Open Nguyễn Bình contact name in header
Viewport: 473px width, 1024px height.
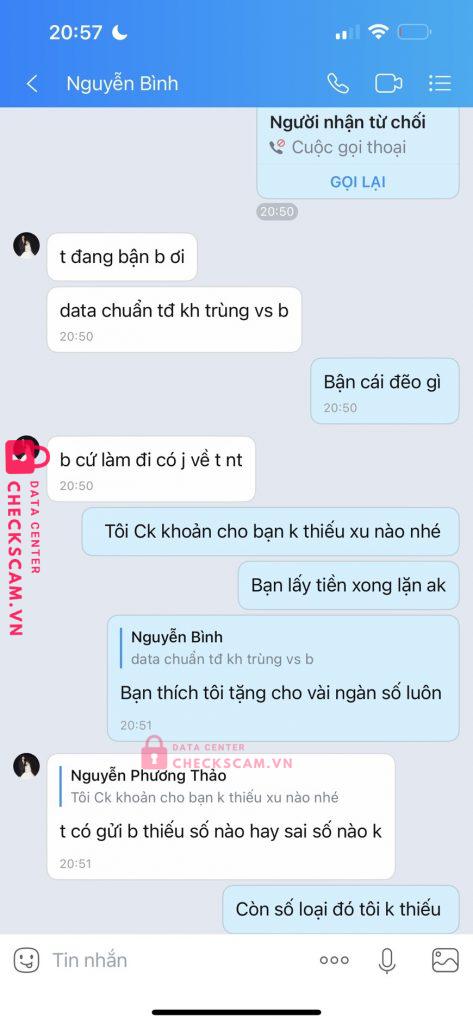coord(122,84)
